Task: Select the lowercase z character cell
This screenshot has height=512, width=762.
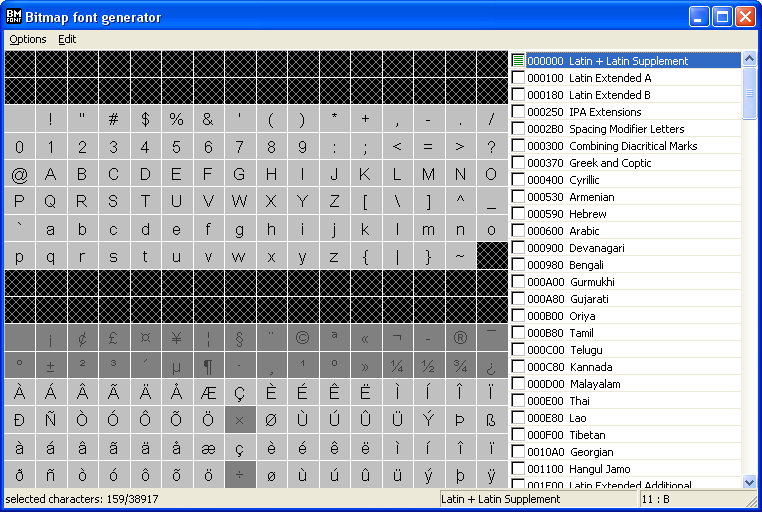Action: coord(334,256)
